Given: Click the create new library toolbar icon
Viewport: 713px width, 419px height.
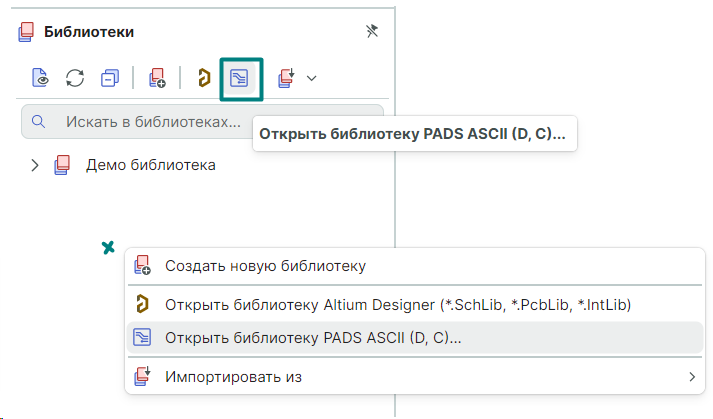Looking at the screenshot, I should tap(156, 78).
